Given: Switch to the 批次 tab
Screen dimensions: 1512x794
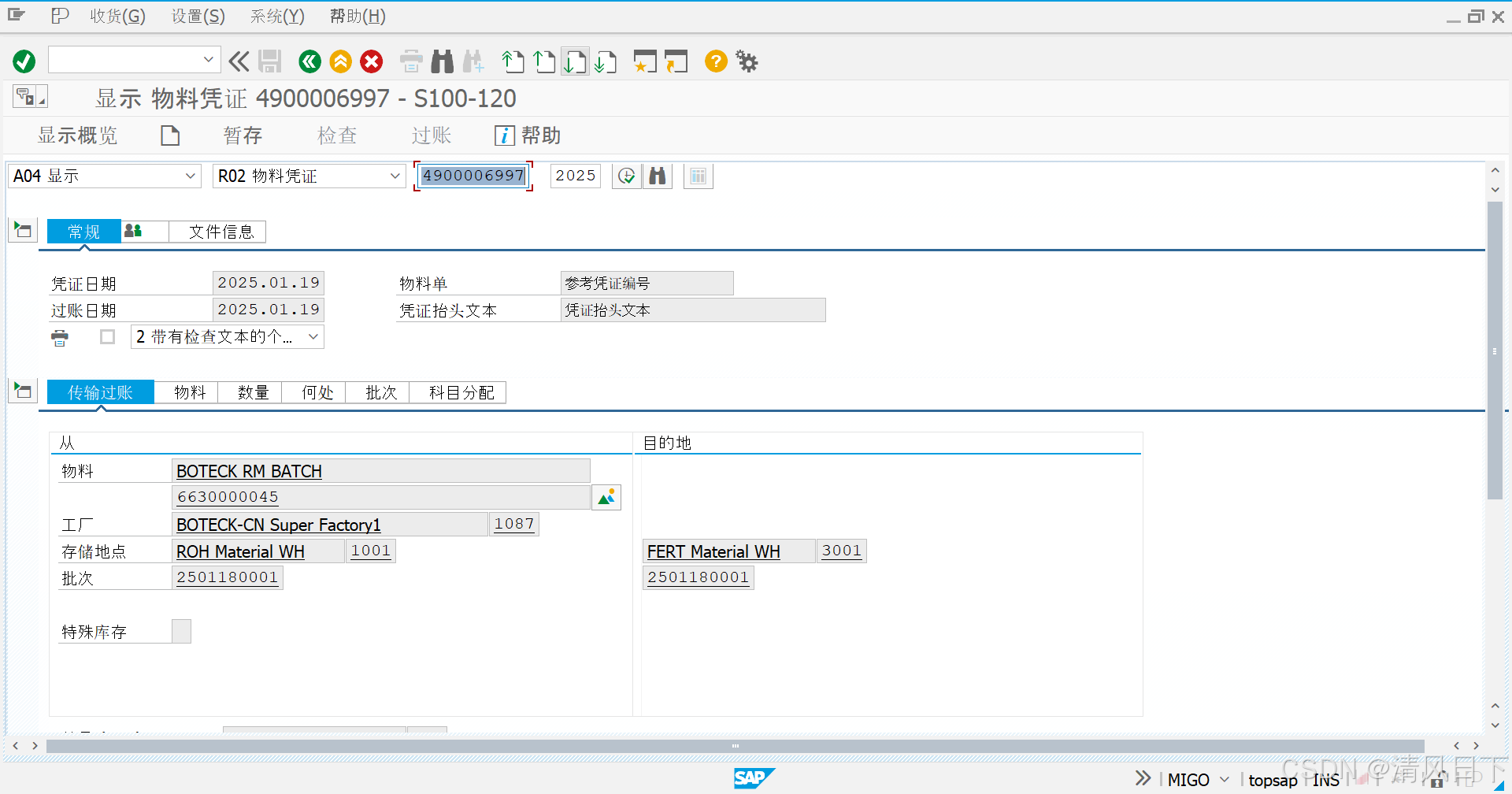Looking at the screenshot, I should pos(379,391).
